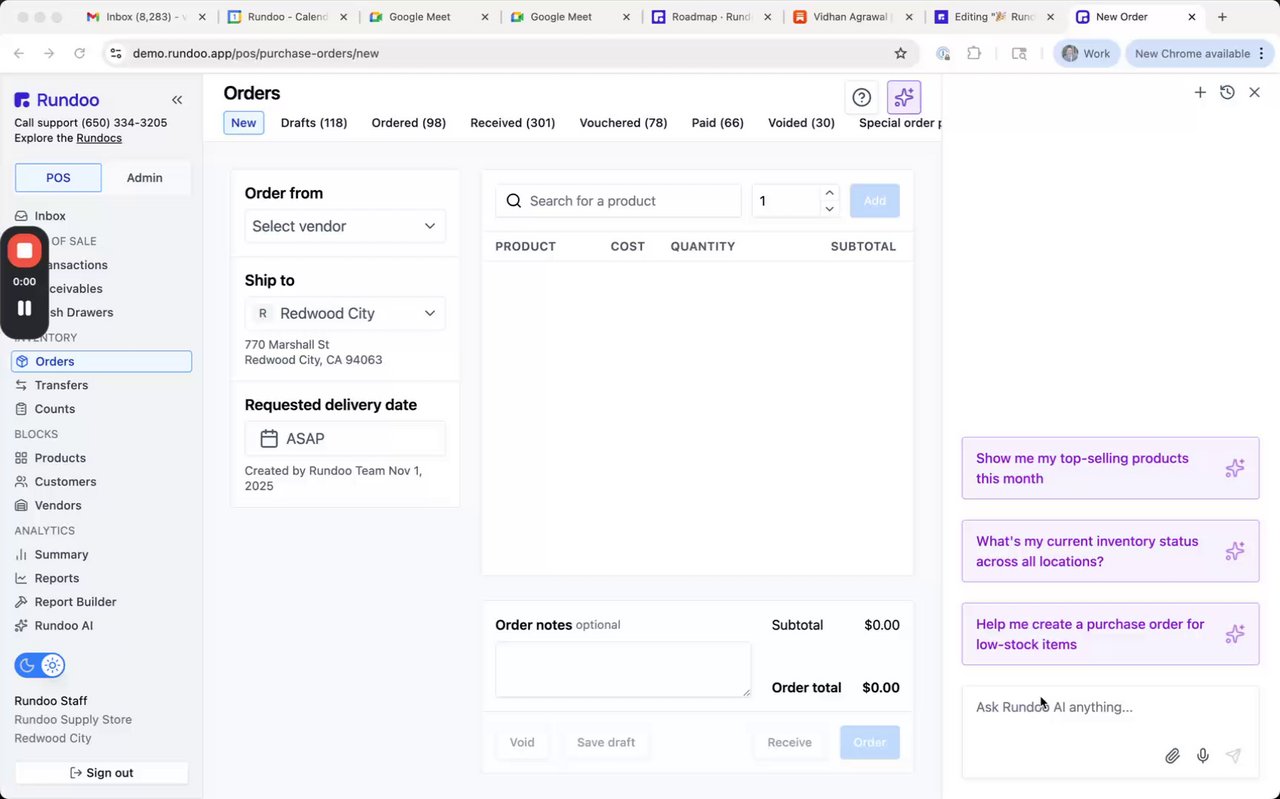Screen dimensions: 1280x799
Task: Switch to the Admin mode toggle
Action: click(144, 178)
